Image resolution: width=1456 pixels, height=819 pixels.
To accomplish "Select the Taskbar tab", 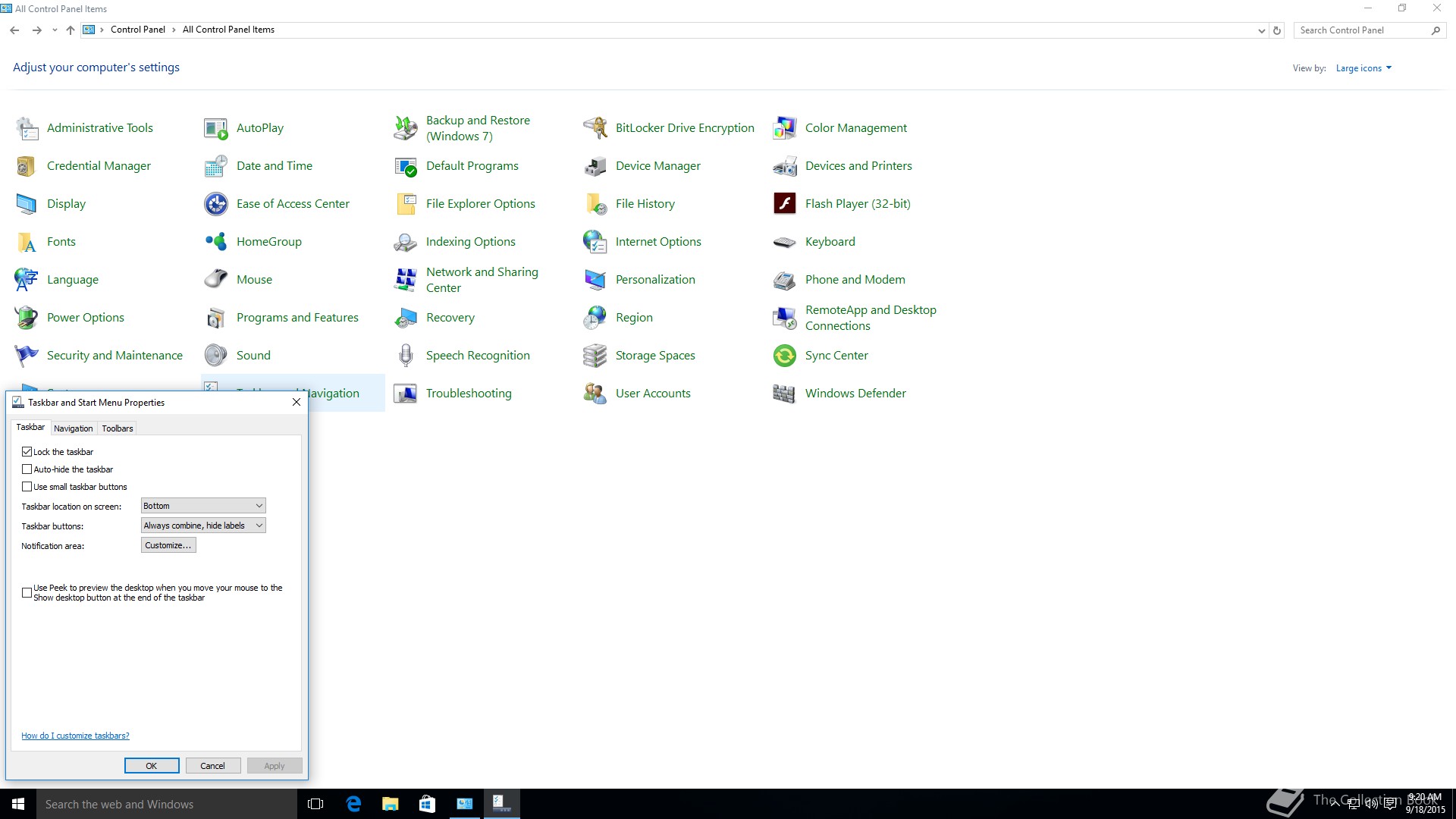I will (30, 428).
